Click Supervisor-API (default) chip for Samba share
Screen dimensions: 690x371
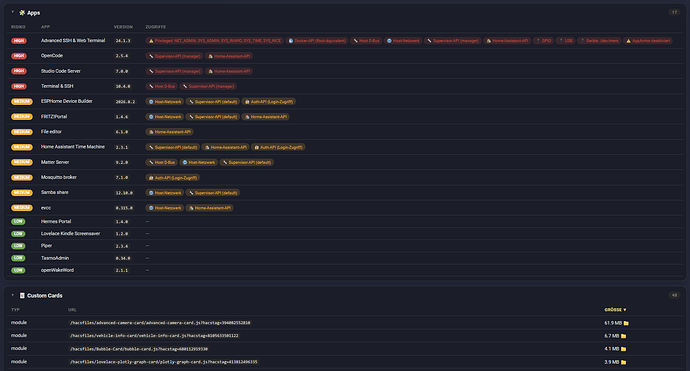pos(213,193)
